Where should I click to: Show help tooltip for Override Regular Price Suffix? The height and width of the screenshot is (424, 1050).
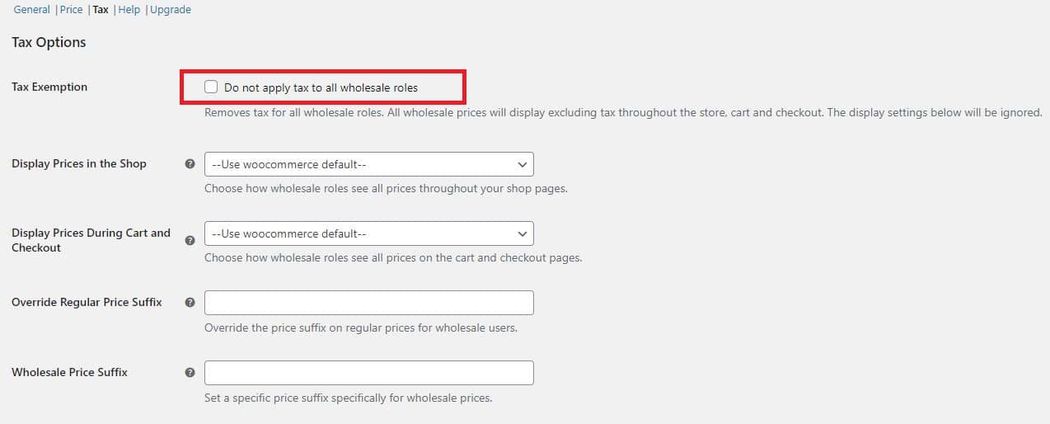click(x=190, y=302)
